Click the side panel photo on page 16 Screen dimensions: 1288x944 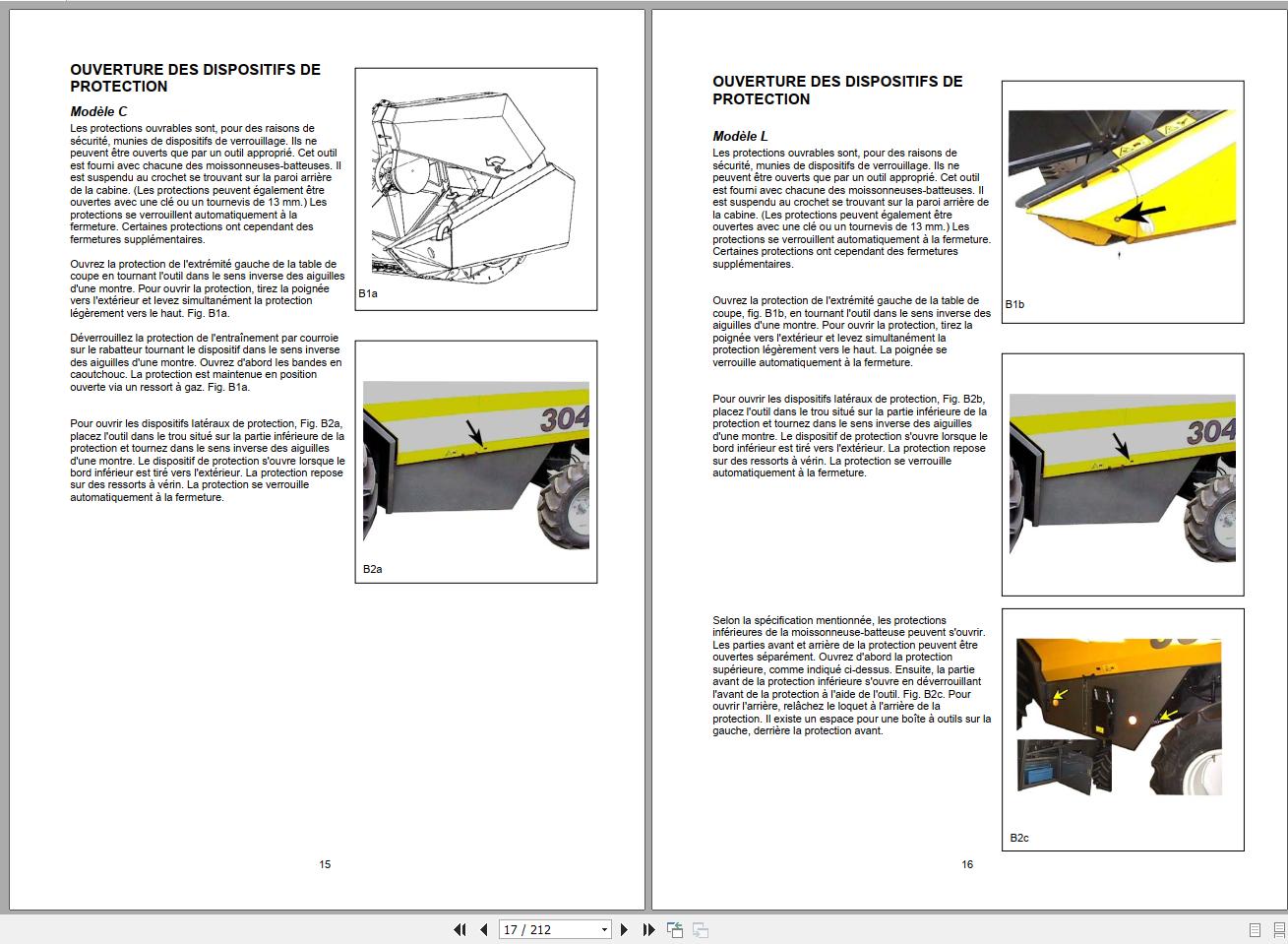coord(1122,476)
